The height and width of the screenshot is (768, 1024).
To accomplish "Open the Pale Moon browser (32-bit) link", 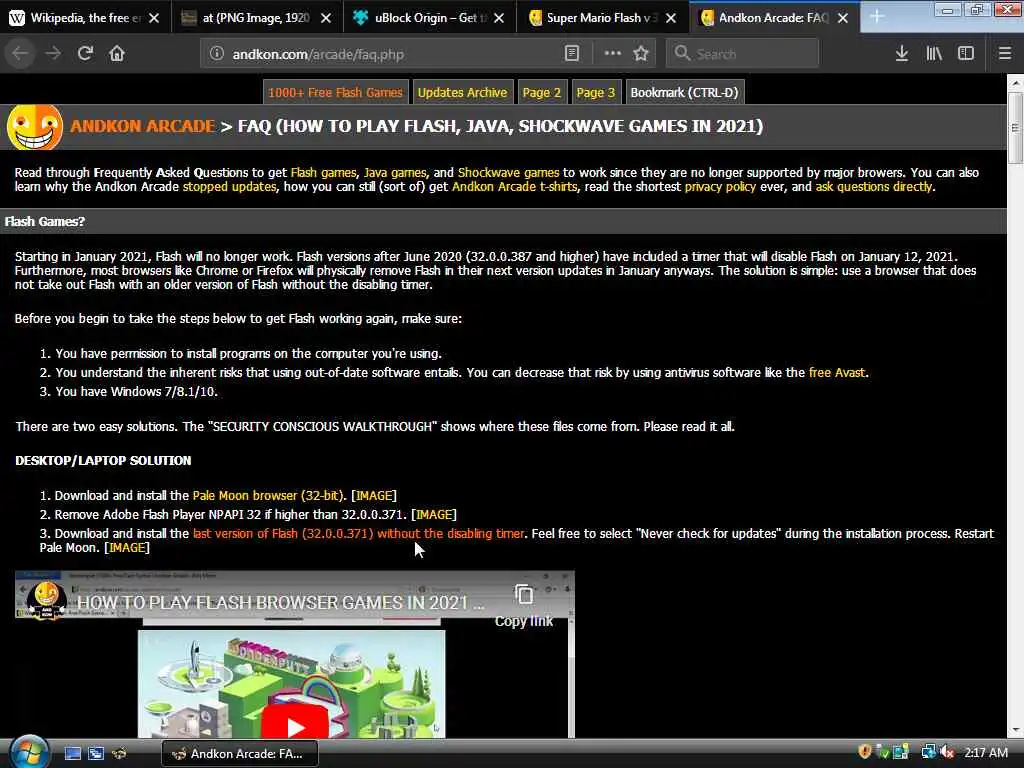I will [268, 496].
